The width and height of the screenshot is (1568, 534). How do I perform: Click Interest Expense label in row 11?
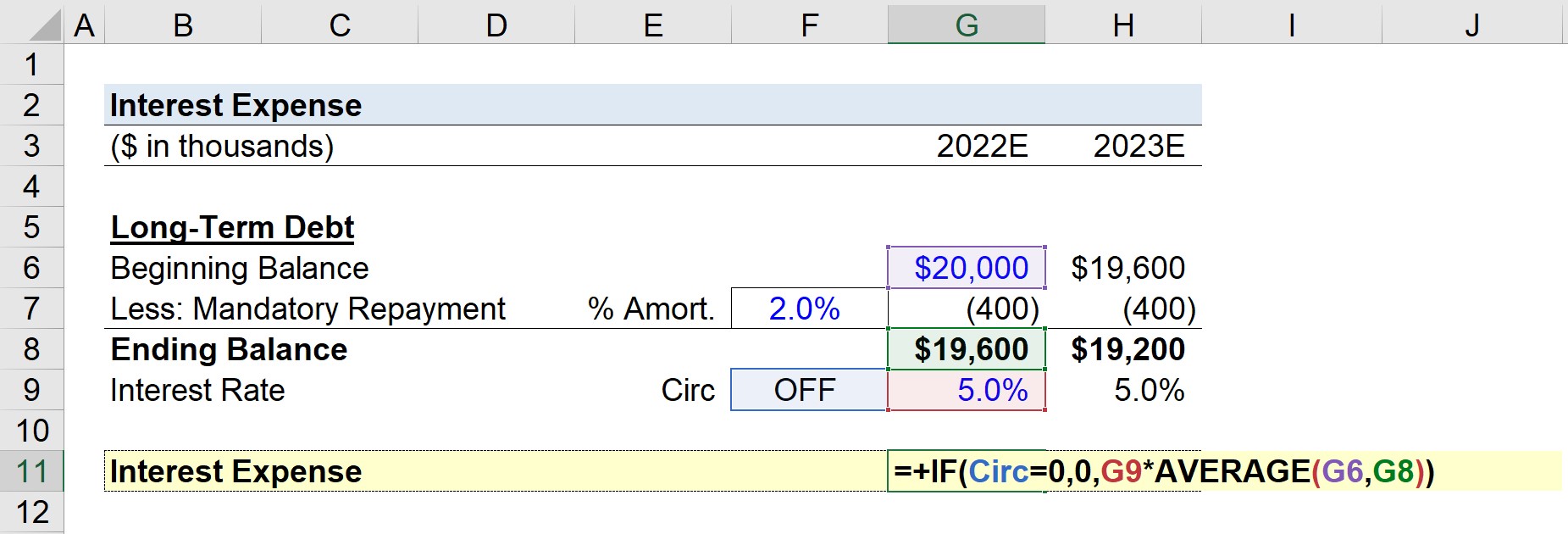(x=235, y=471)
